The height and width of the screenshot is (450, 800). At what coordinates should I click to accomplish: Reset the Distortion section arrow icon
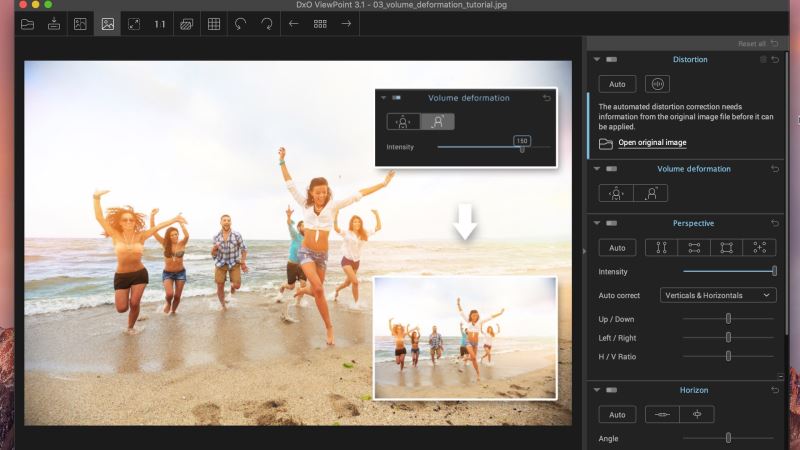coord(775,60)
